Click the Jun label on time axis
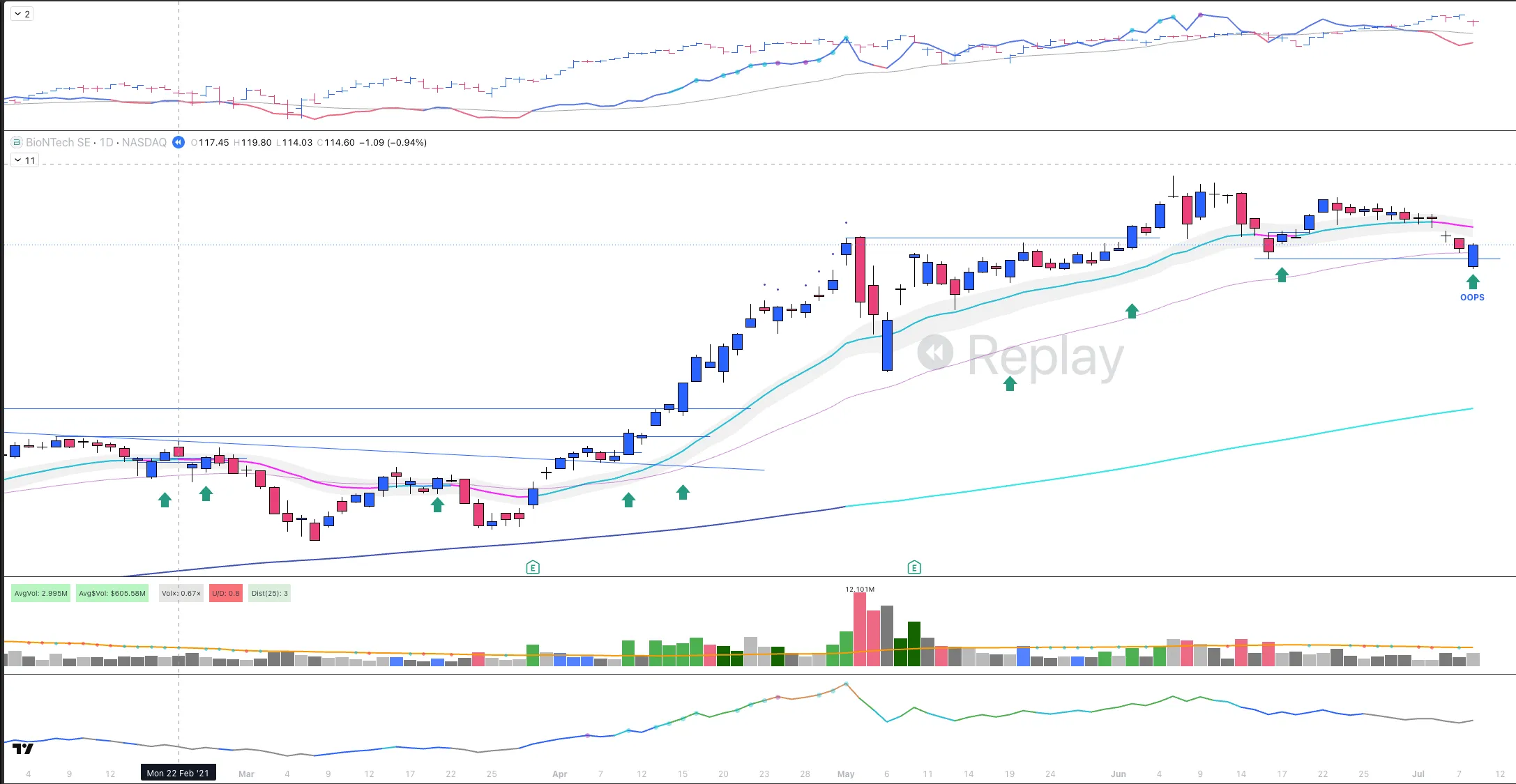1516x784 pixels. coord(1119,774)
